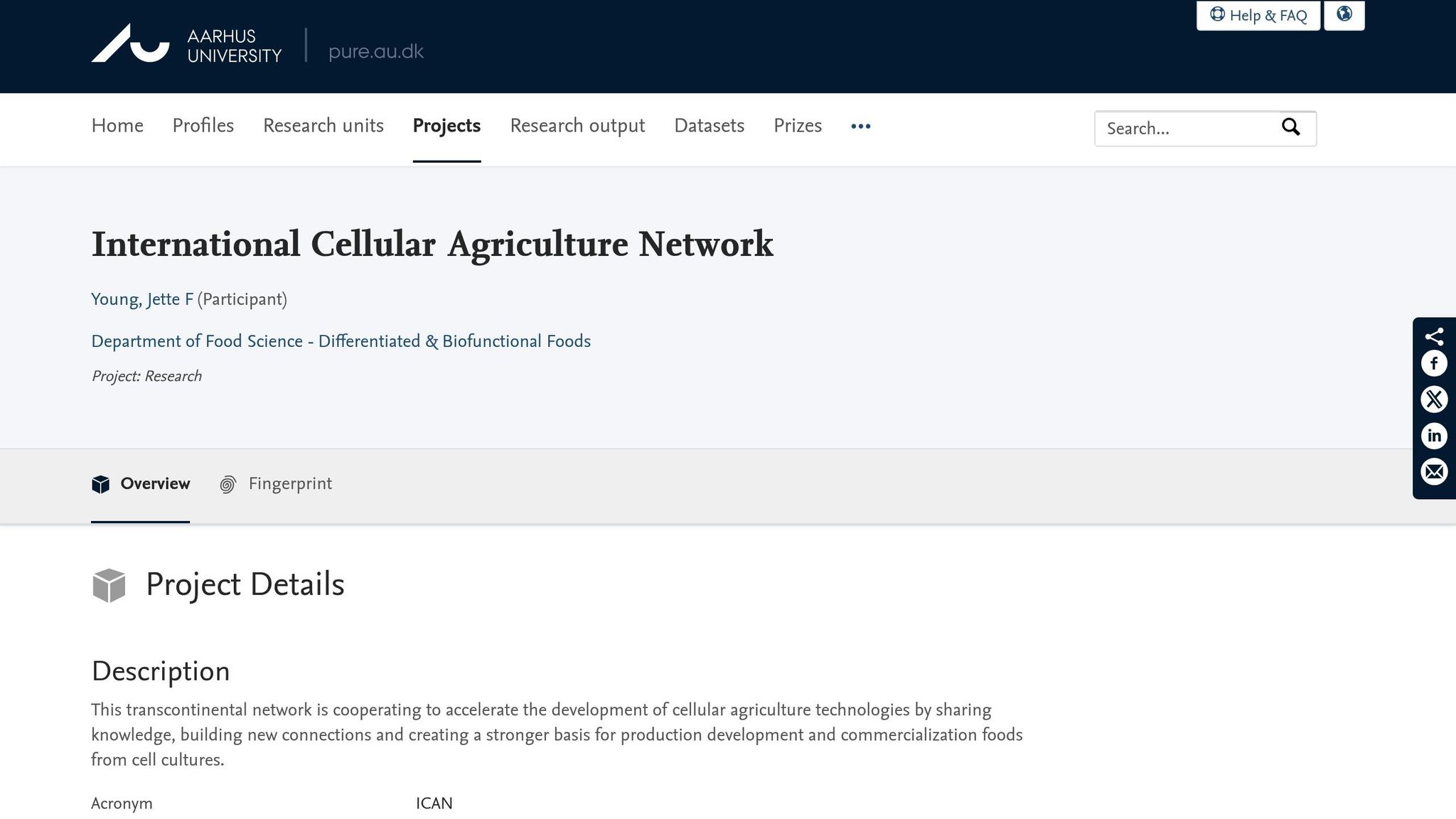The image size is (1456, 819).
Task: Switch to the Fingerprint tab
Action: pyautogui.click(x=276, y=484)
